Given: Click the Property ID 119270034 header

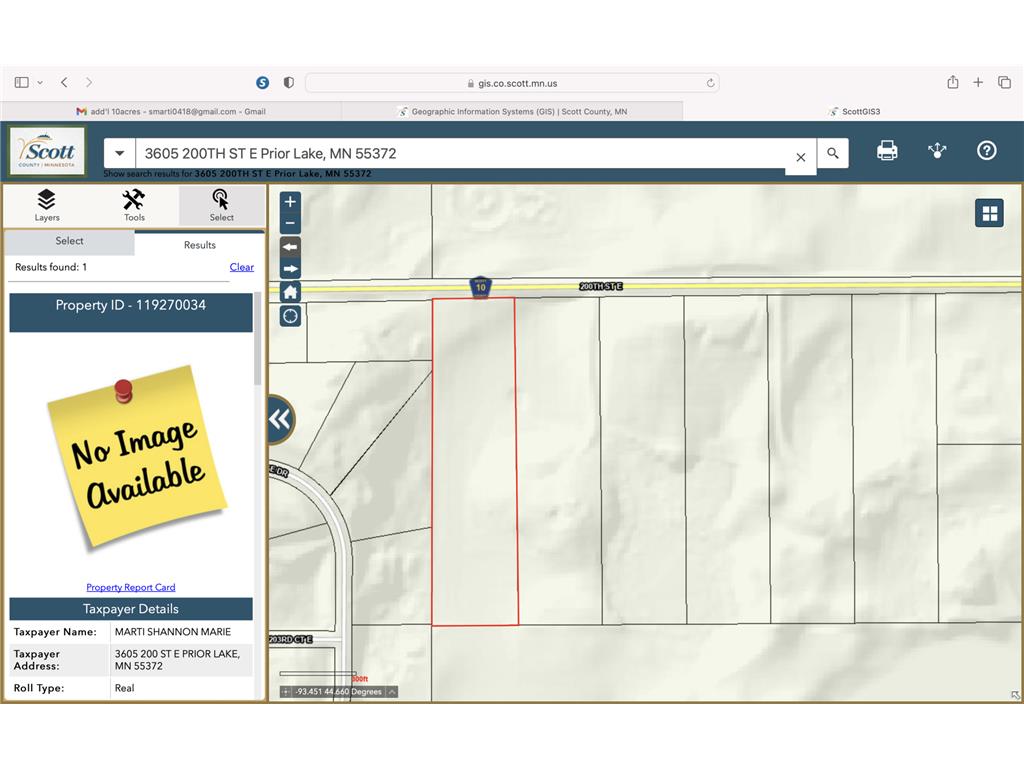Looking at the screenshot, I should pos(131,312).
